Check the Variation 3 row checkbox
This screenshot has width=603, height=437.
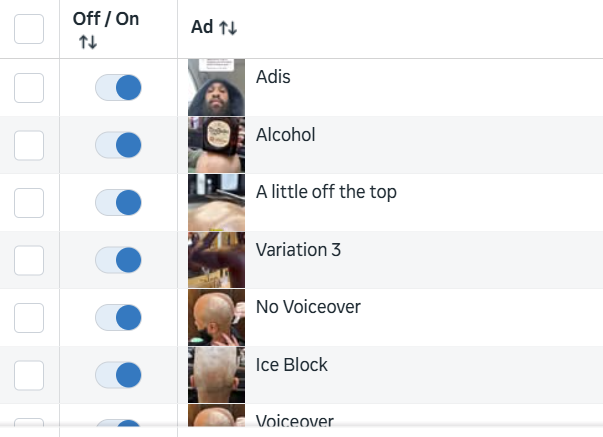coord(29,260)
